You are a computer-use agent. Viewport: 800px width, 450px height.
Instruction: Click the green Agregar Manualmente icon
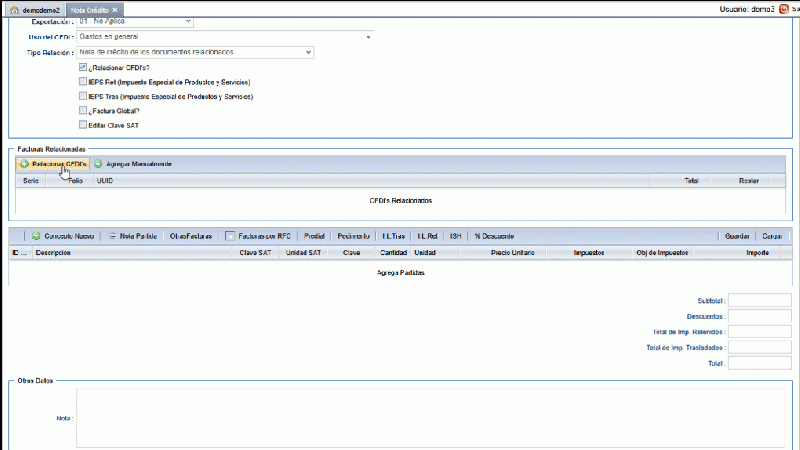pos(98,163)
